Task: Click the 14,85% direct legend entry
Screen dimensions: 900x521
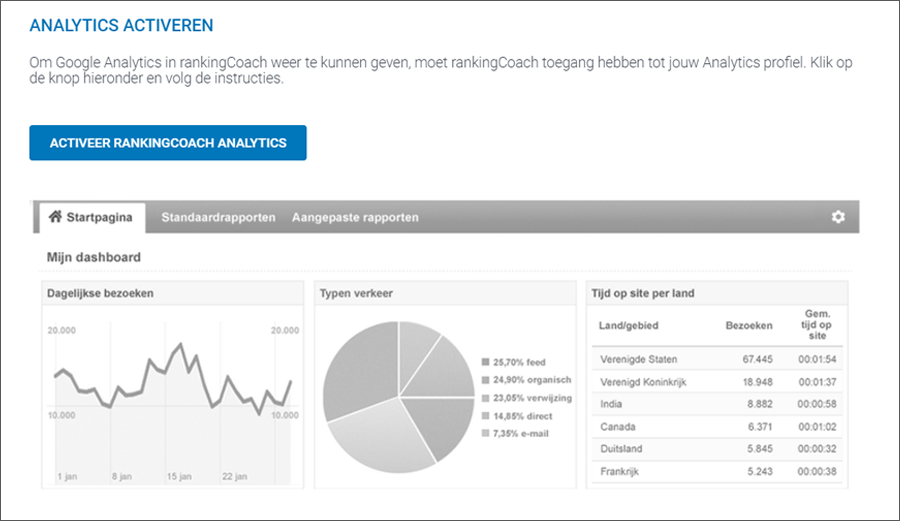Action: (517, 416)
